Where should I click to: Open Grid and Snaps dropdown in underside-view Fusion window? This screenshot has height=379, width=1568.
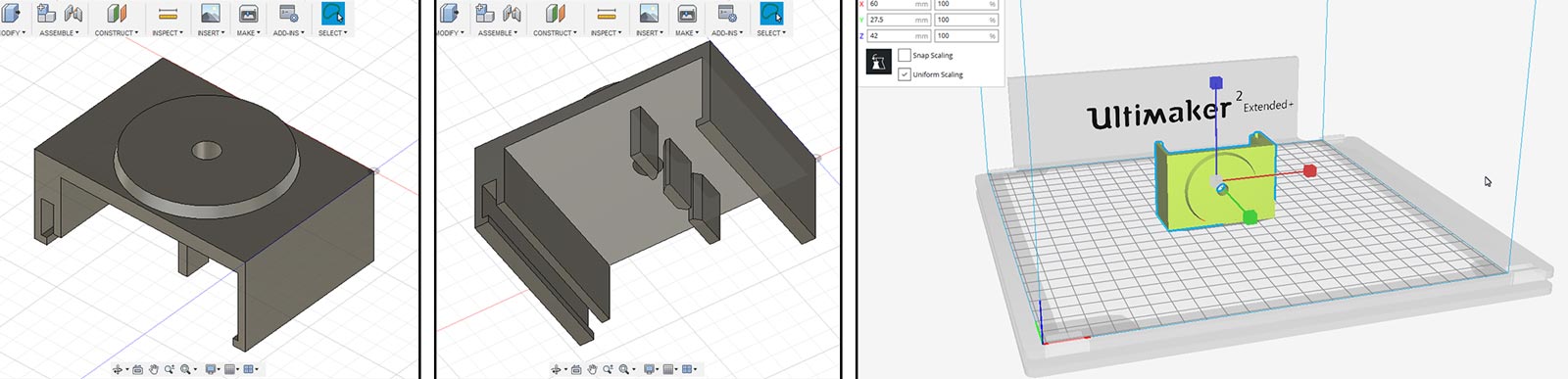click(670, 369)
